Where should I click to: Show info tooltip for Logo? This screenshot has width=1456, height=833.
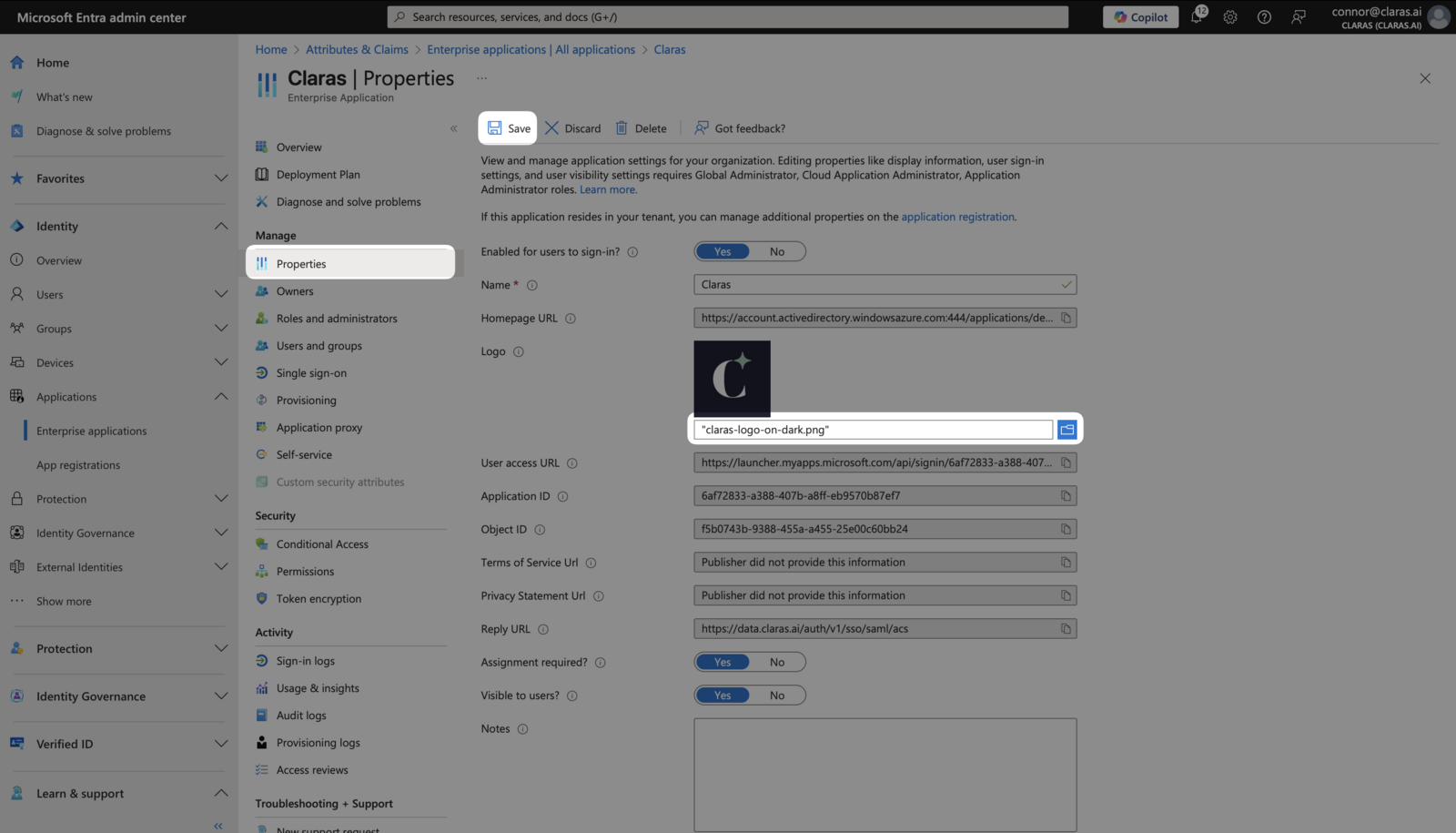click(x=519, y=351)
